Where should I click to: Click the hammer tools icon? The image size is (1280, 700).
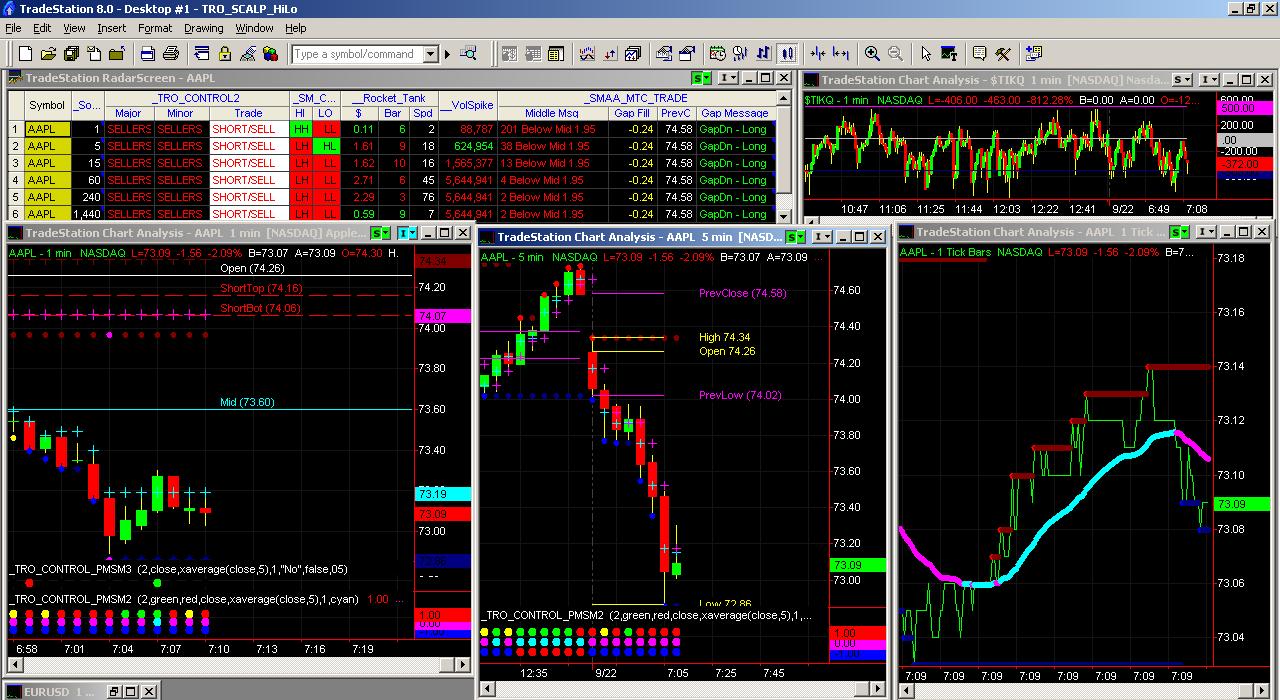coord(1003,54)
